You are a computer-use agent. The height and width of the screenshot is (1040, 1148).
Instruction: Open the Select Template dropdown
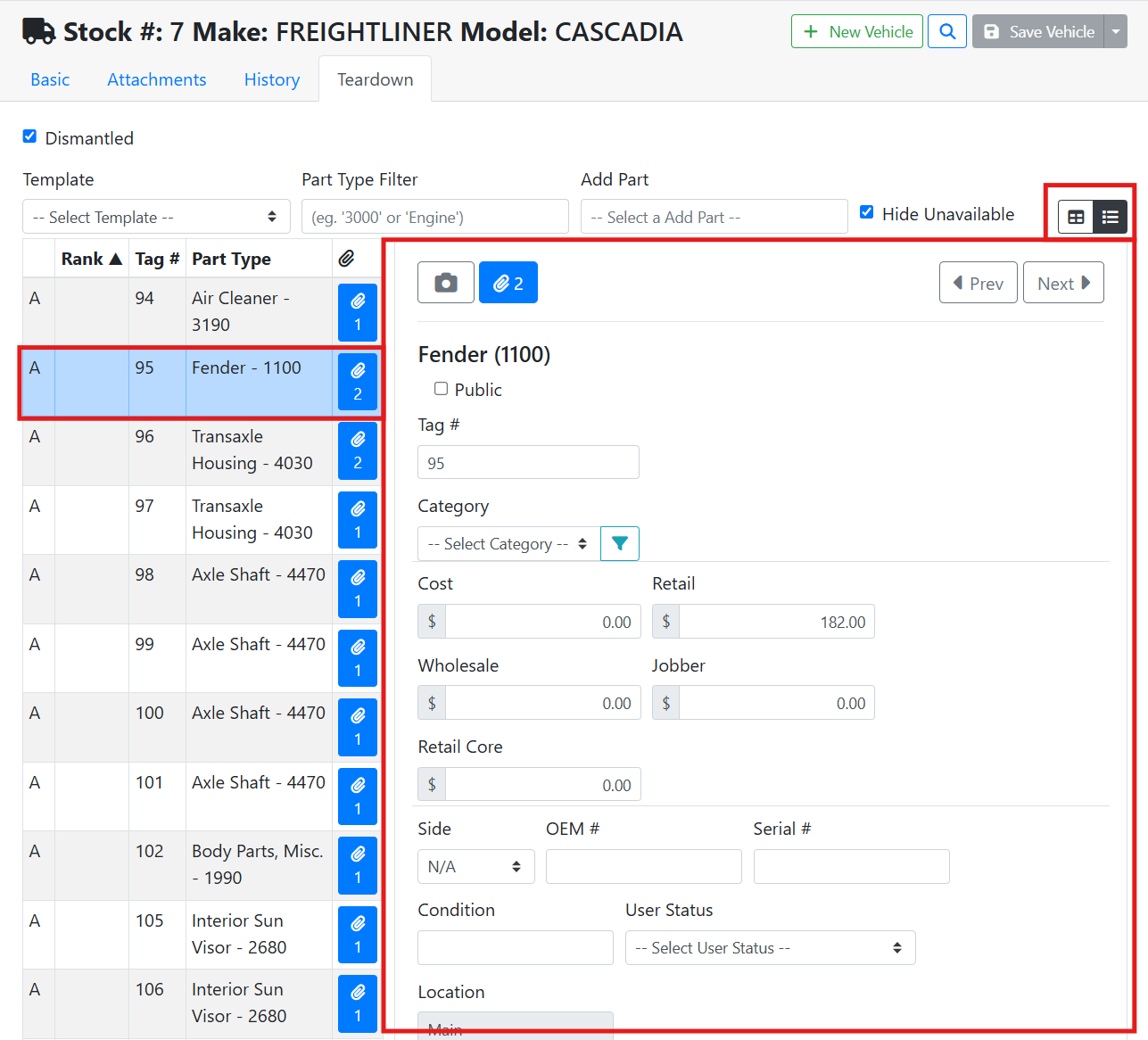tap(156, 217)
